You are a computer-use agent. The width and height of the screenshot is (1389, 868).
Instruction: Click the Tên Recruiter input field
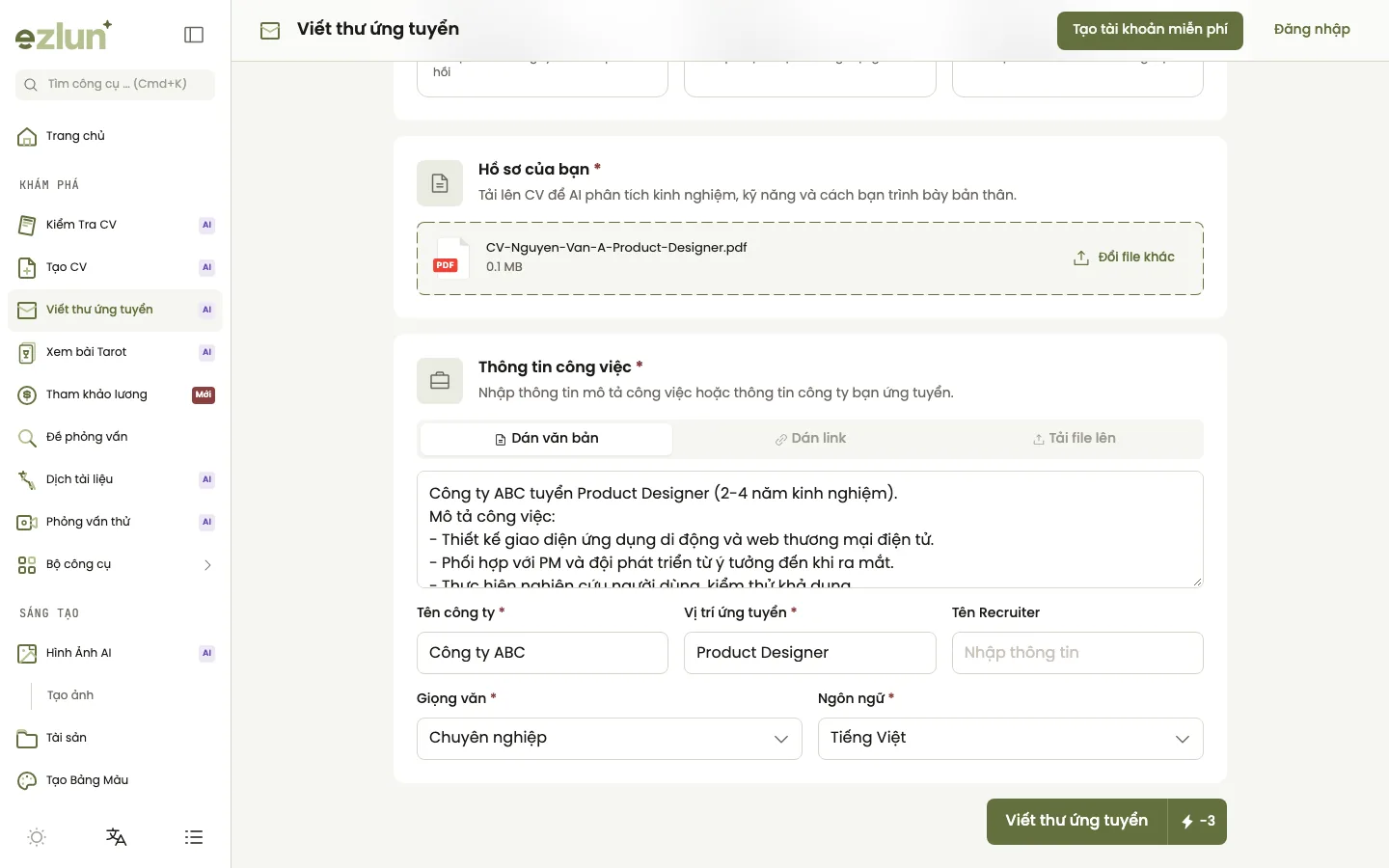click(1077, 653)
